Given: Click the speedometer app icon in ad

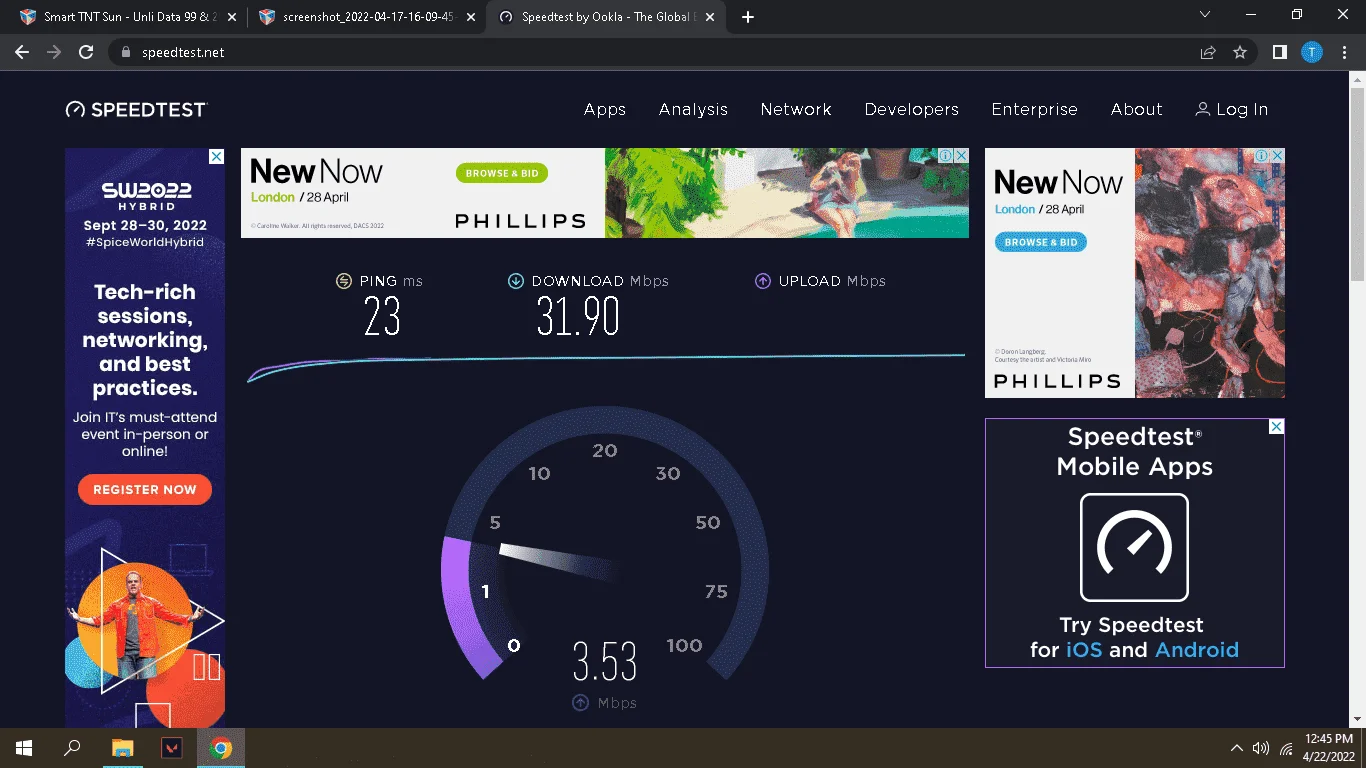Looking at the screenshot, I should (1134, 547).
